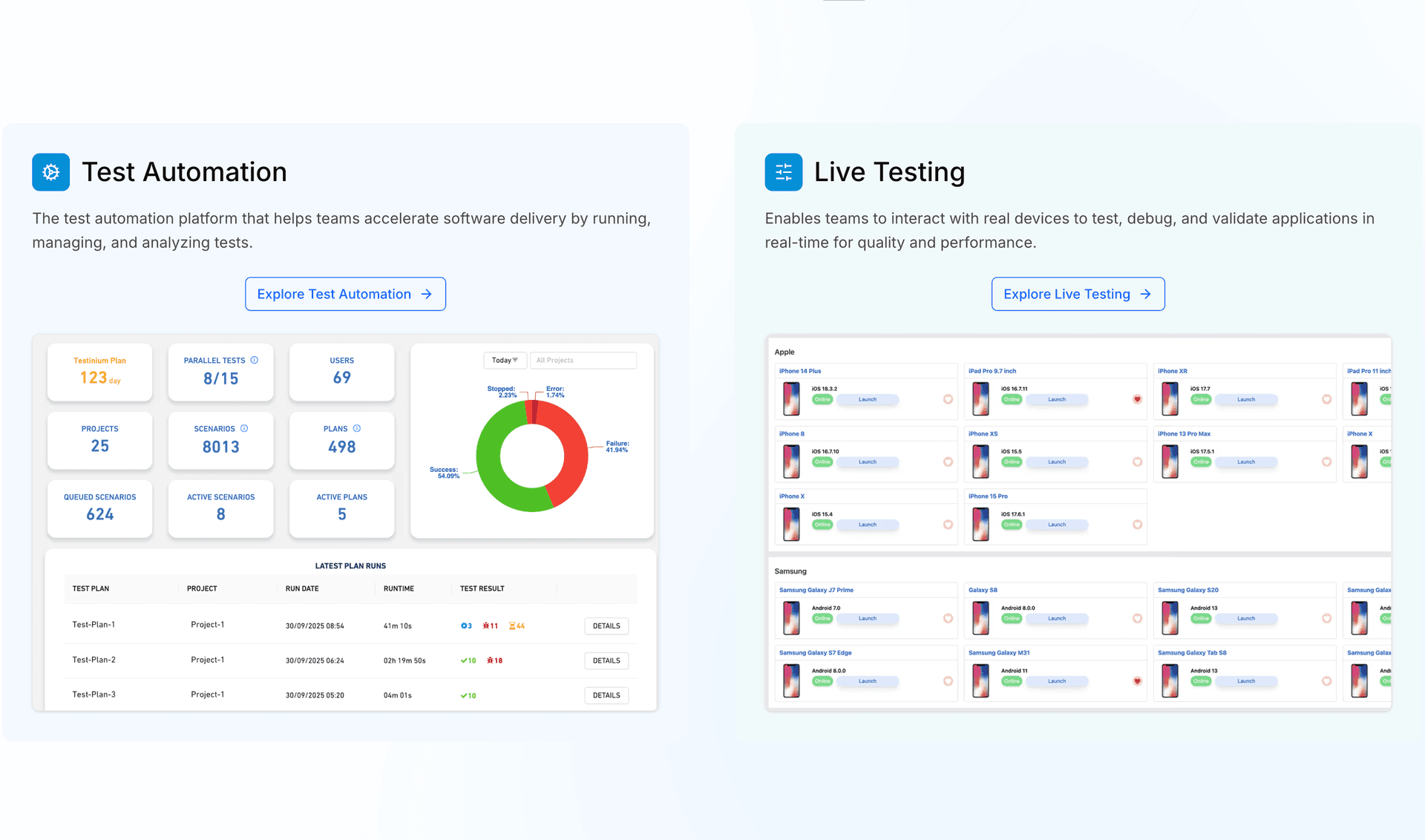Click info icon beside PLANS
This screenshot has width=1425, height=840.
click(x=357, y=428)
